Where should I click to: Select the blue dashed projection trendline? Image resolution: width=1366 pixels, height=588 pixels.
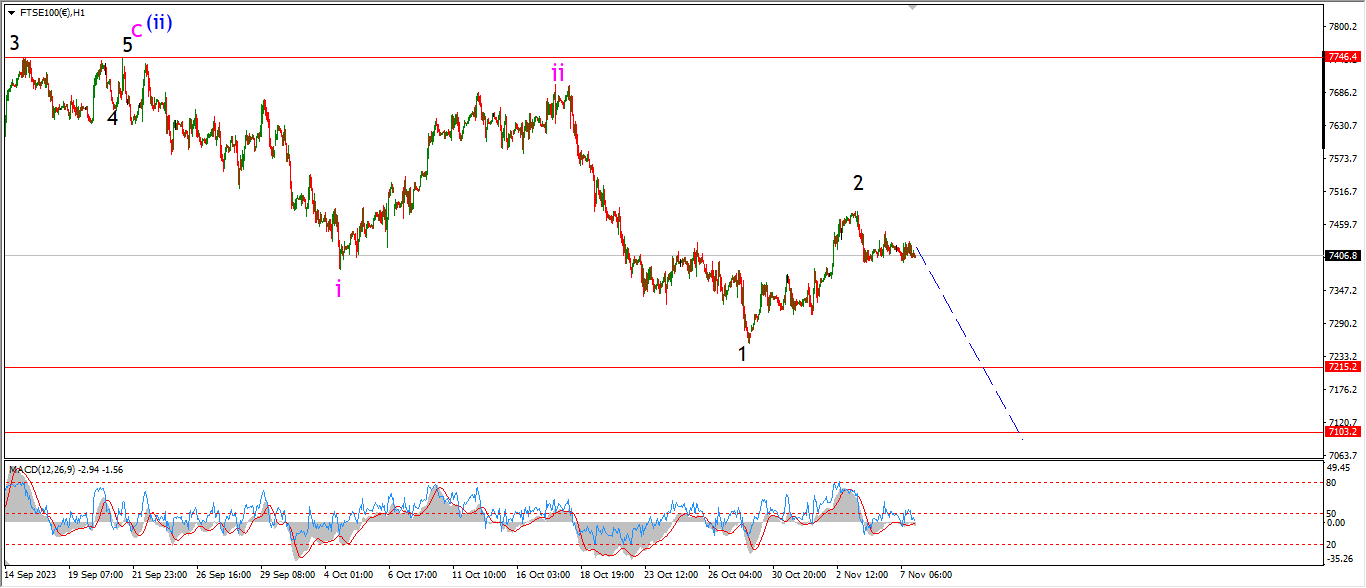click(970, 342)
